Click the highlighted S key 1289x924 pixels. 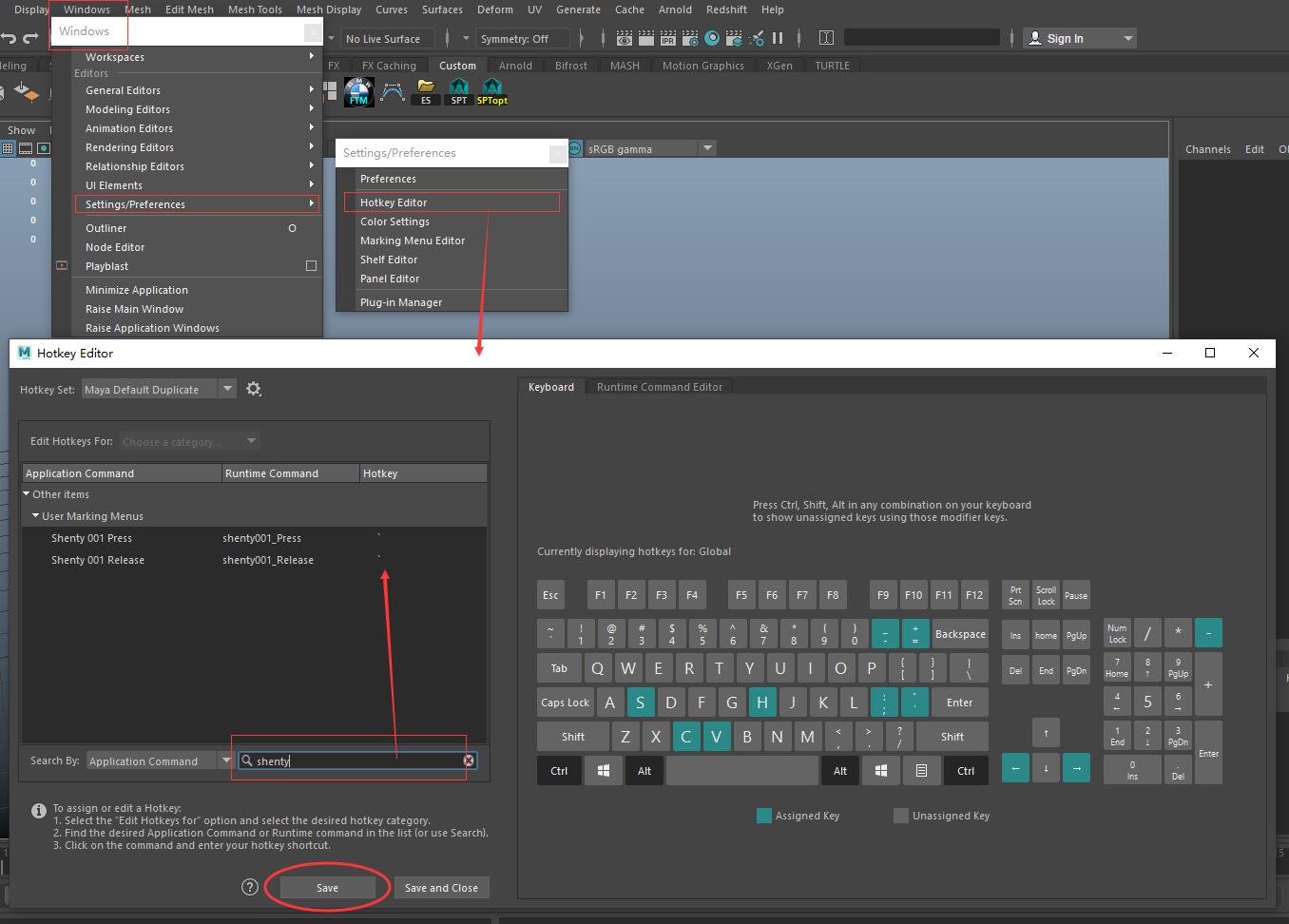click(x=641, y=703)
